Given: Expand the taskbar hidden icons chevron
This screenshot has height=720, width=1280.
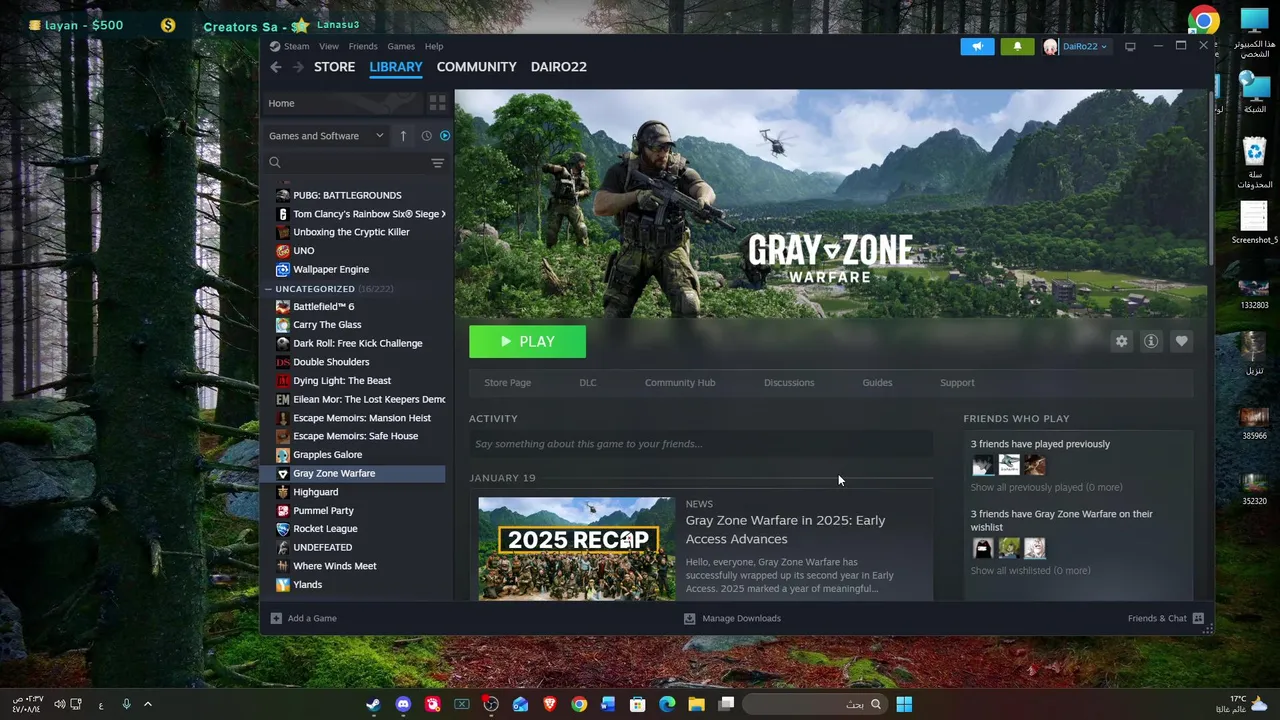Looking at the screenshot, I should (x=148, y=704).
